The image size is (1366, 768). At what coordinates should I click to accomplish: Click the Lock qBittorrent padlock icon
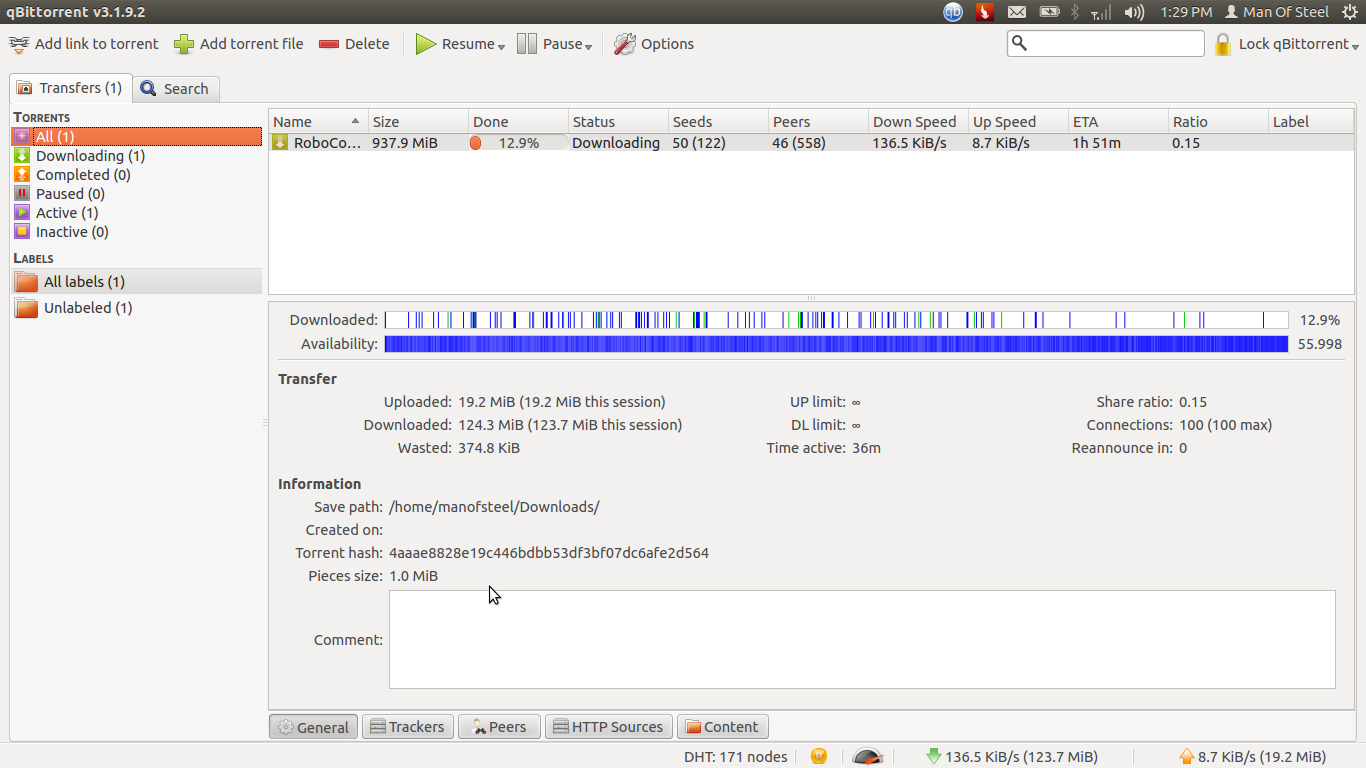[x=1221, y=43]
